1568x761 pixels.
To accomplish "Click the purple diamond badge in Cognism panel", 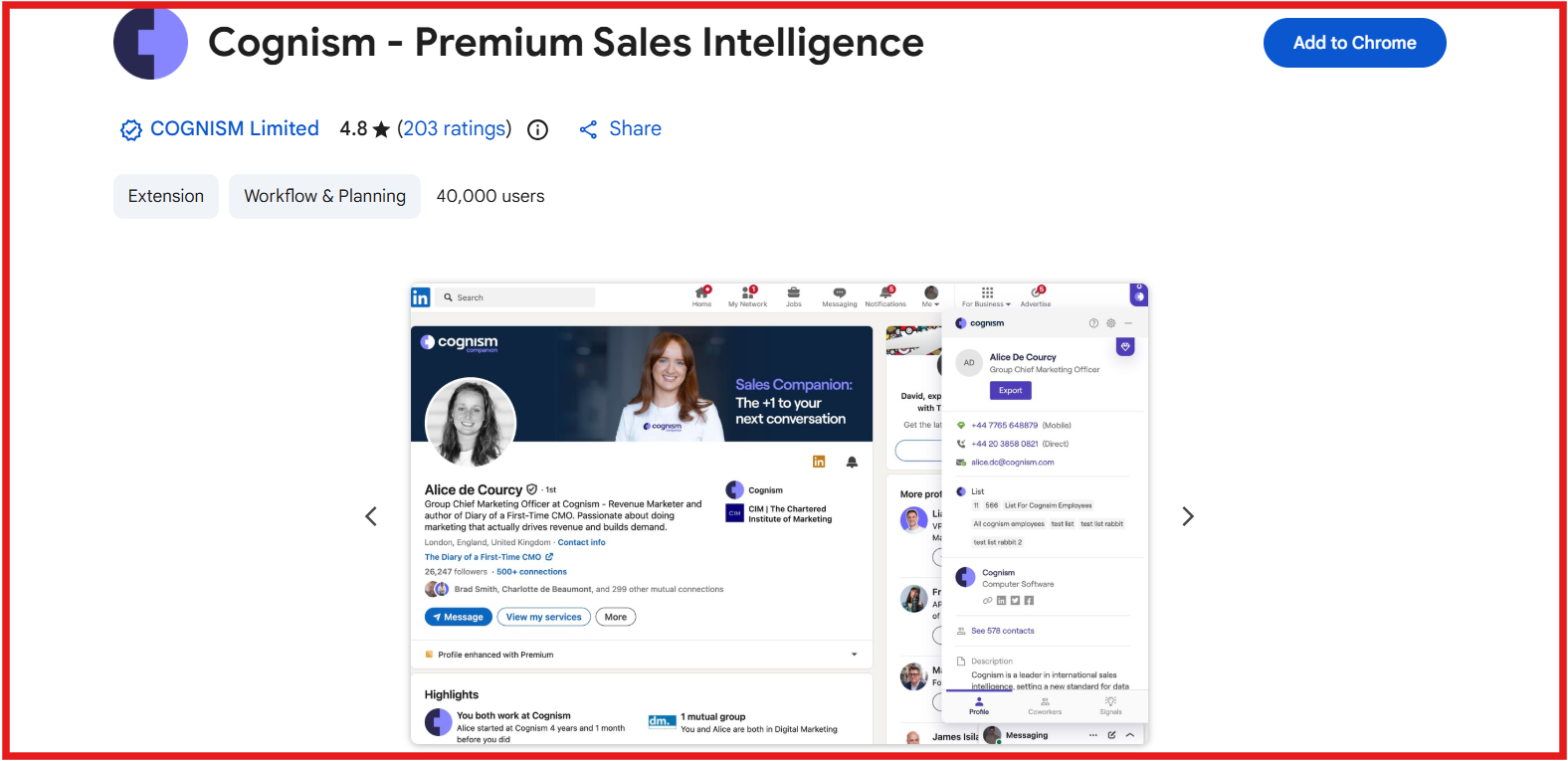I will point(1125,347).
